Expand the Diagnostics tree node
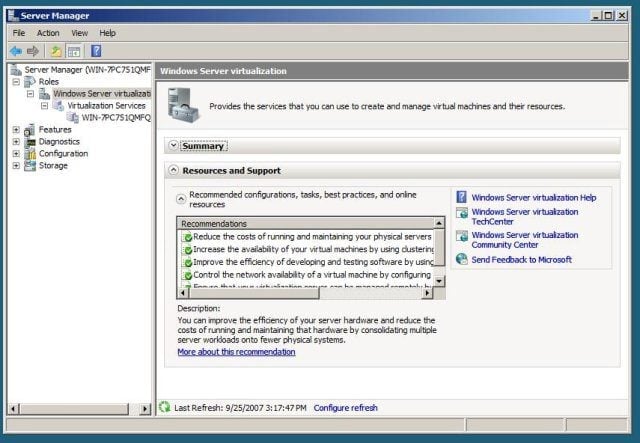 pyautogui.click(x=16, y=142)
